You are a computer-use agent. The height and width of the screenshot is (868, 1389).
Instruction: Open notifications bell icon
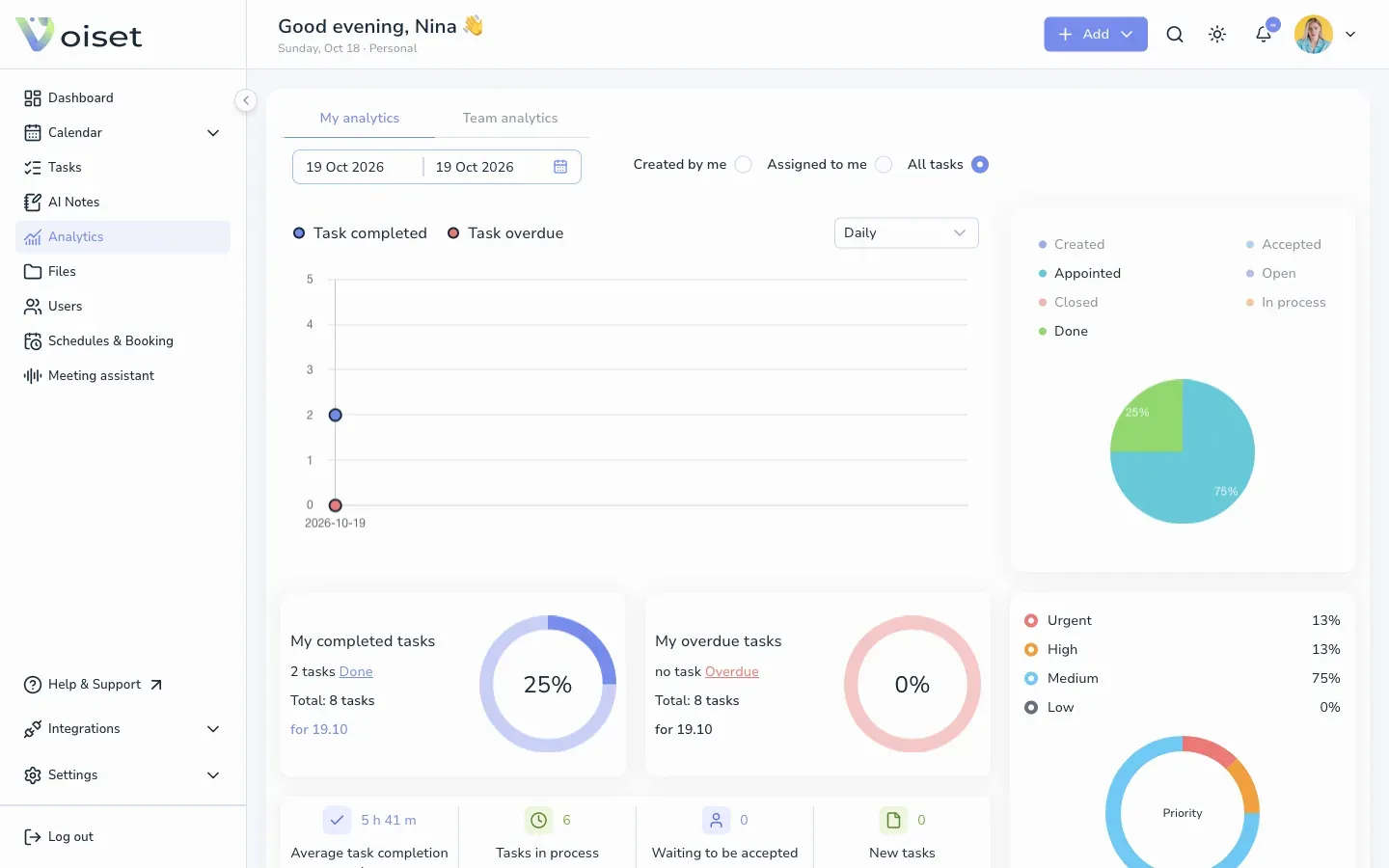click(1264, 35)
